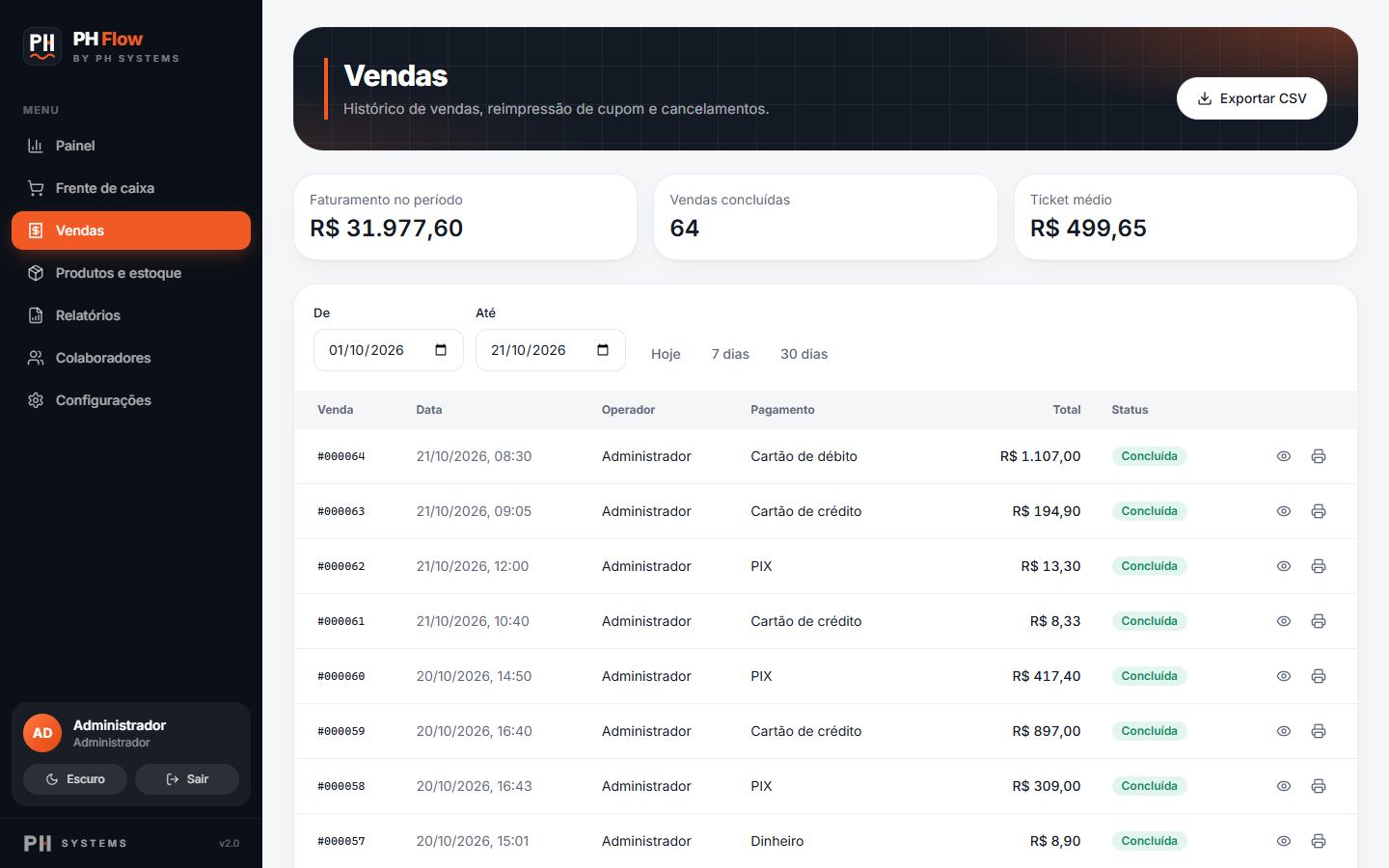Viewport: 1389px width, 868px height.
Task: Open calendar picker in Até date field
Action: tap(603, 350)
